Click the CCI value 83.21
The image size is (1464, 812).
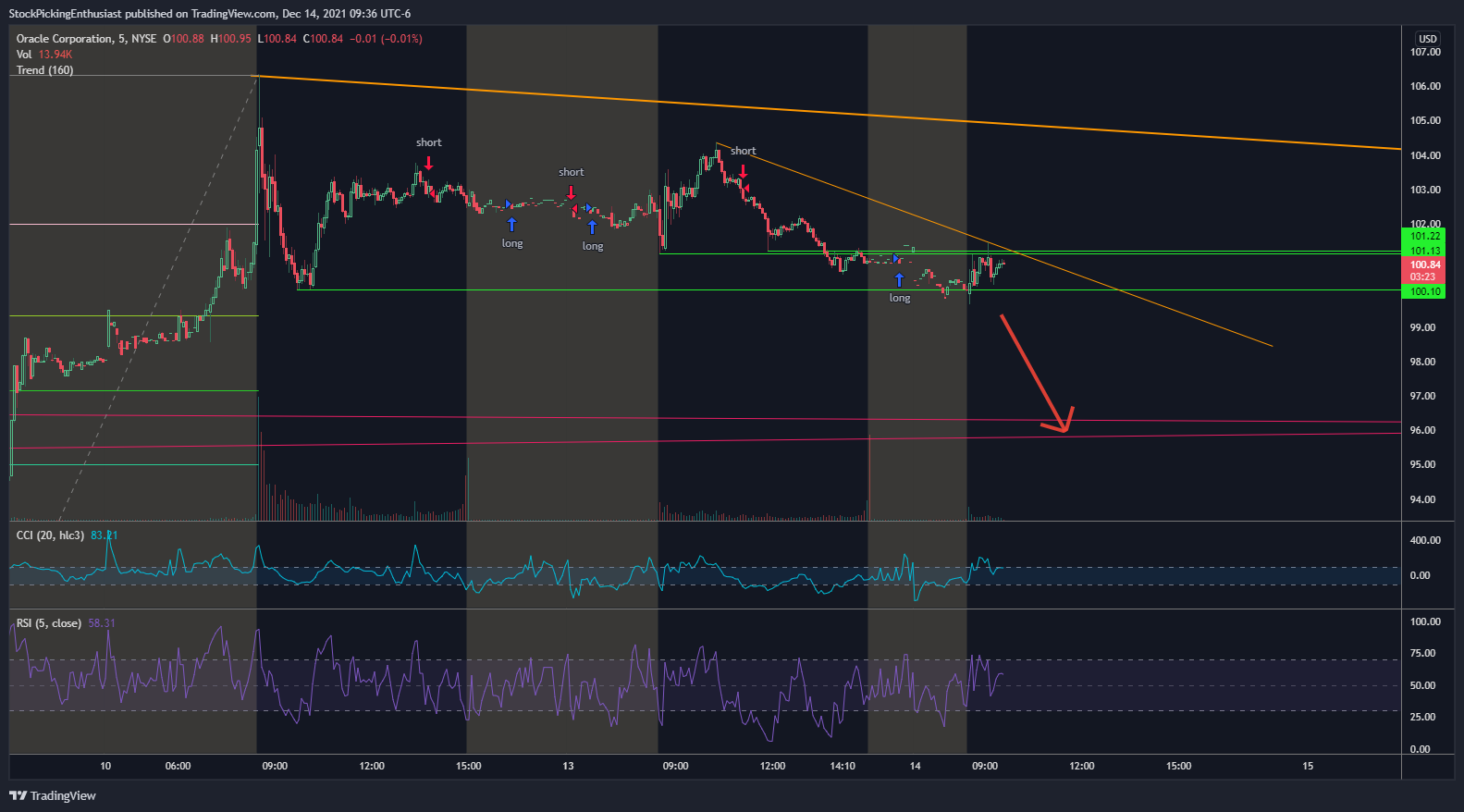coord(105,535)
